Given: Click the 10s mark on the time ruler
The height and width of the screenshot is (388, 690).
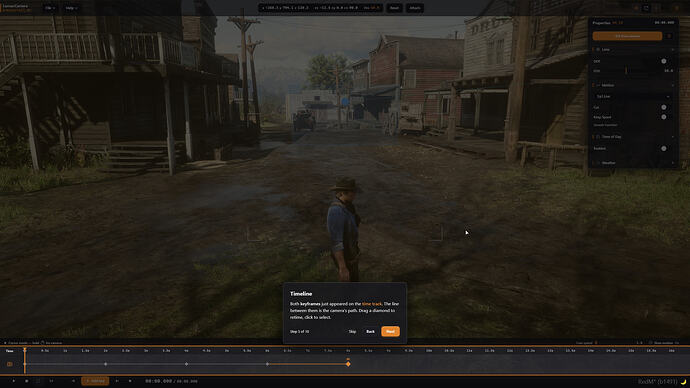Looking at the screenshot, I should [429, 351].
